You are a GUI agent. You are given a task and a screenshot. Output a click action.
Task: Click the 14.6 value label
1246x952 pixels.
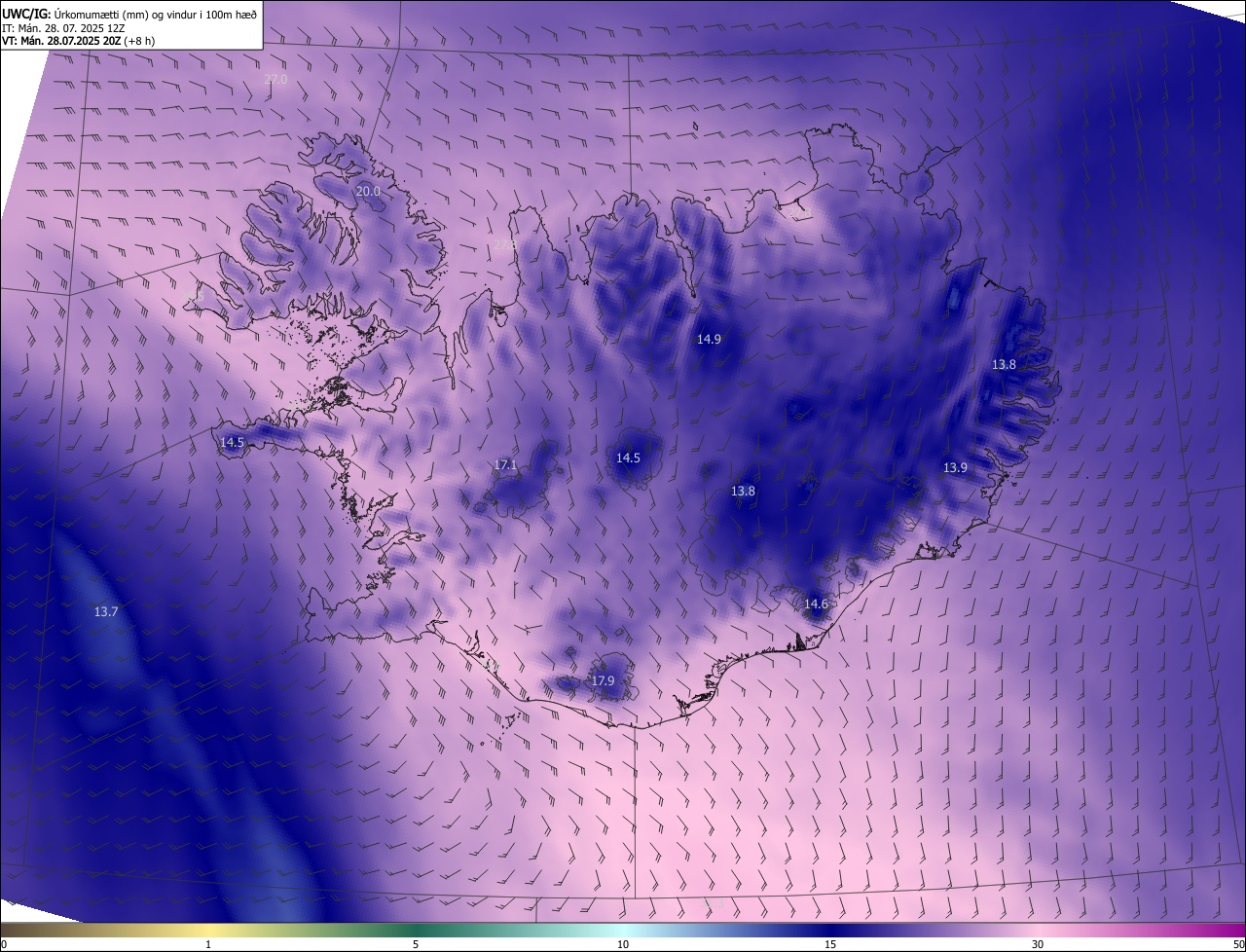coord(816,604)
